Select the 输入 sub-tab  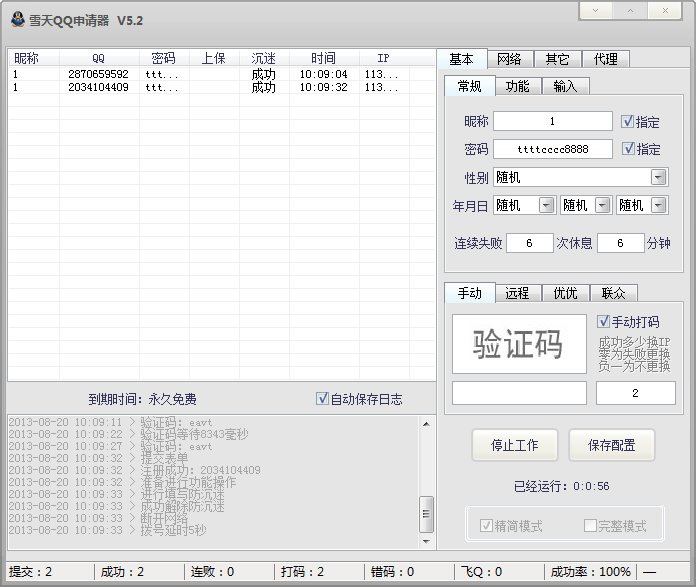tap(566, 86)
